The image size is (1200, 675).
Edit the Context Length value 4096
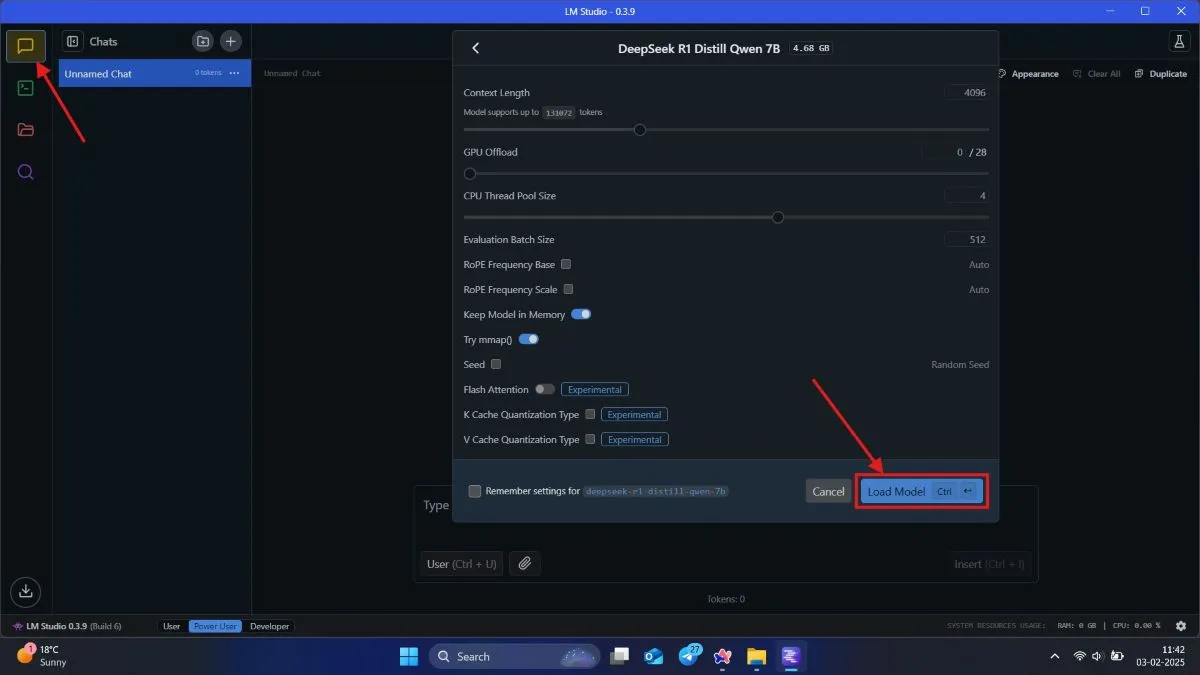pyautogui.click(x=966, y=92)
